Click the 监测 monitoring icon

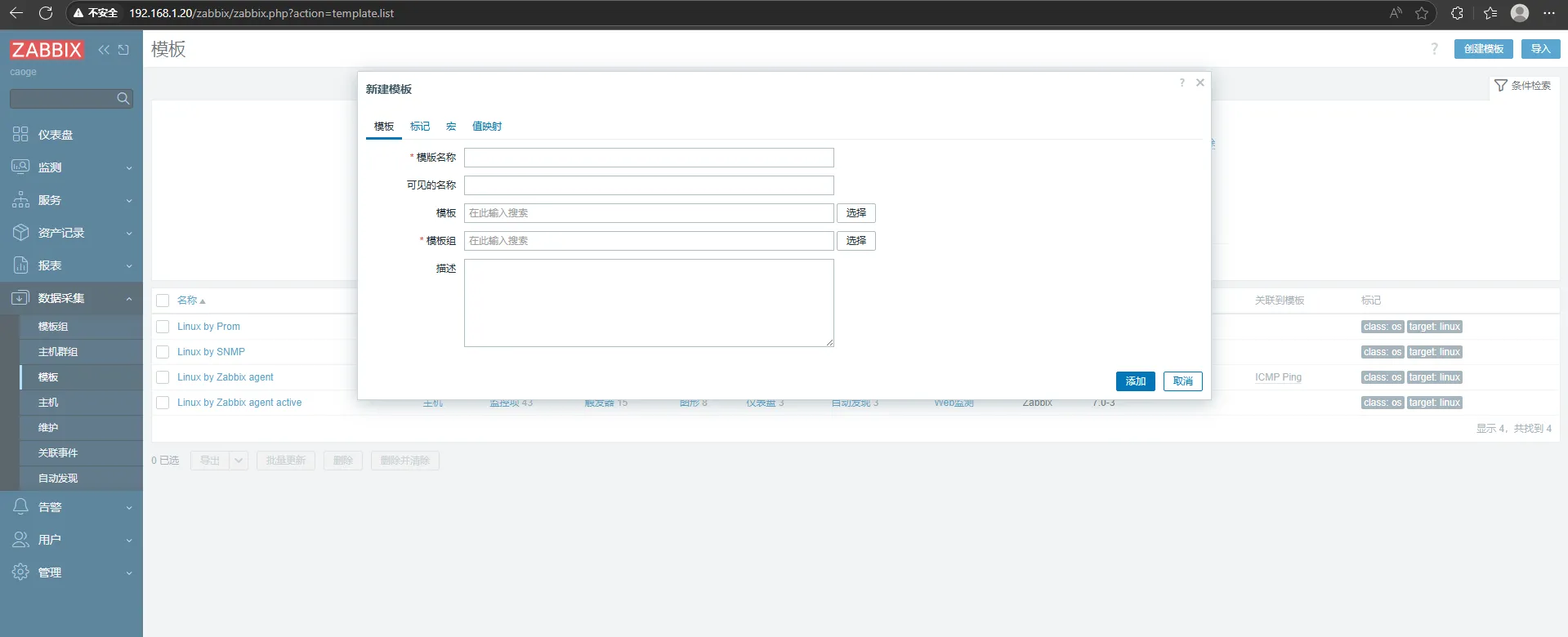click(x=20, y=167)
